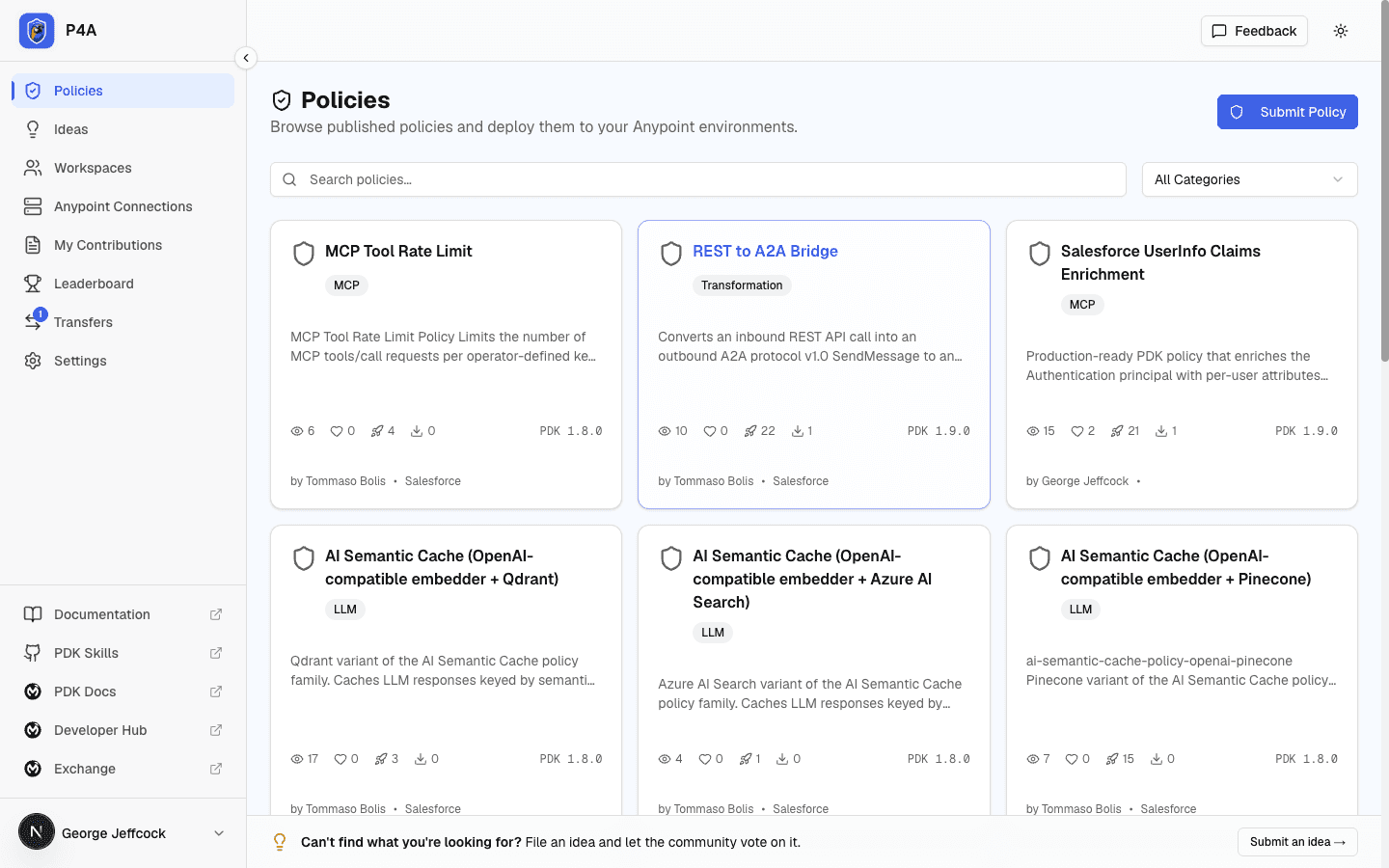Click Submit Policy button
This screenshot has height=868, width=1389.
[1287, 112]
